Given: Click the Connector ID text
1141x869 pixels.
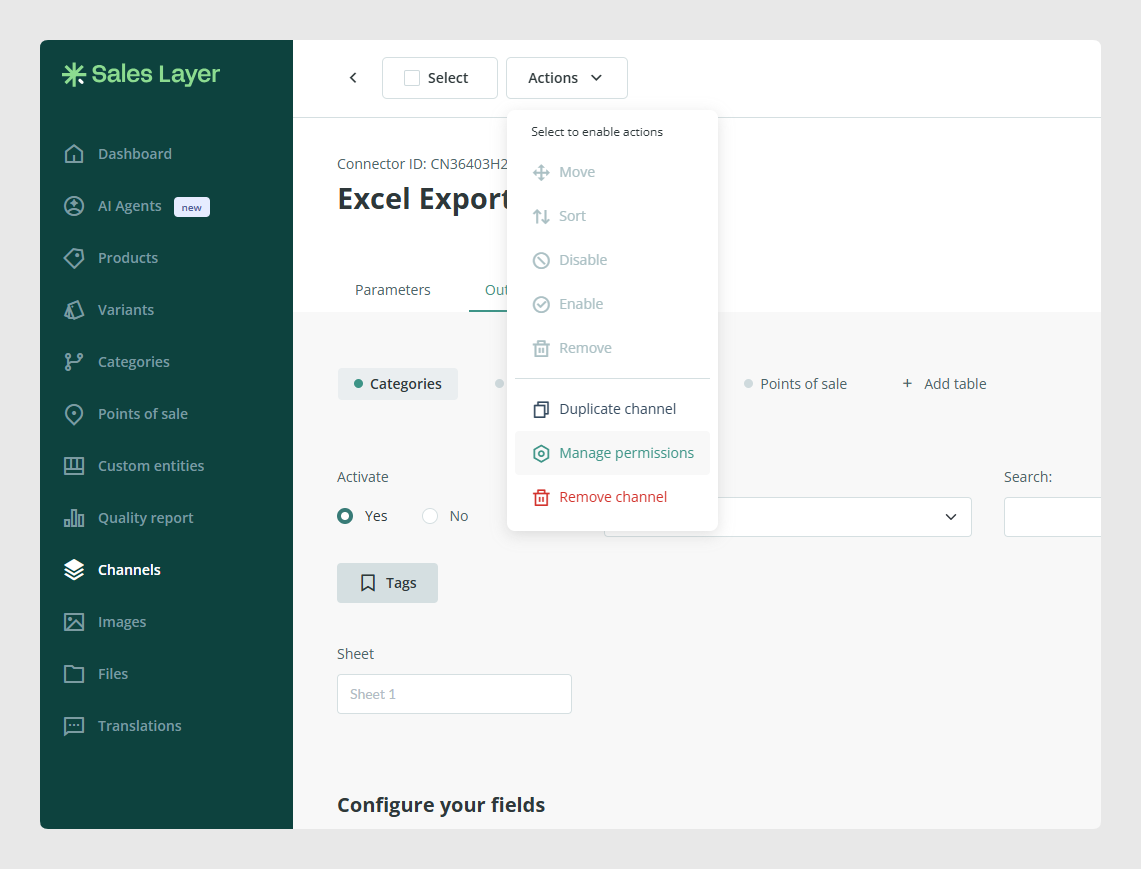Looking at the screenshot, I should (422, 164).
